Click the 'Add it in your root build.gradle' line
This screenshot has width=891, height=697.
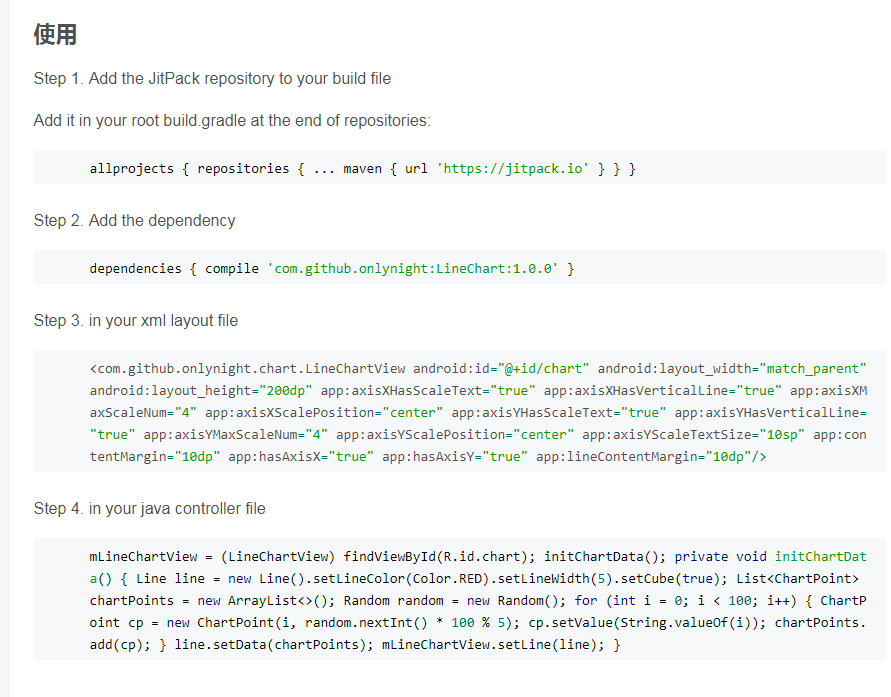232,120
